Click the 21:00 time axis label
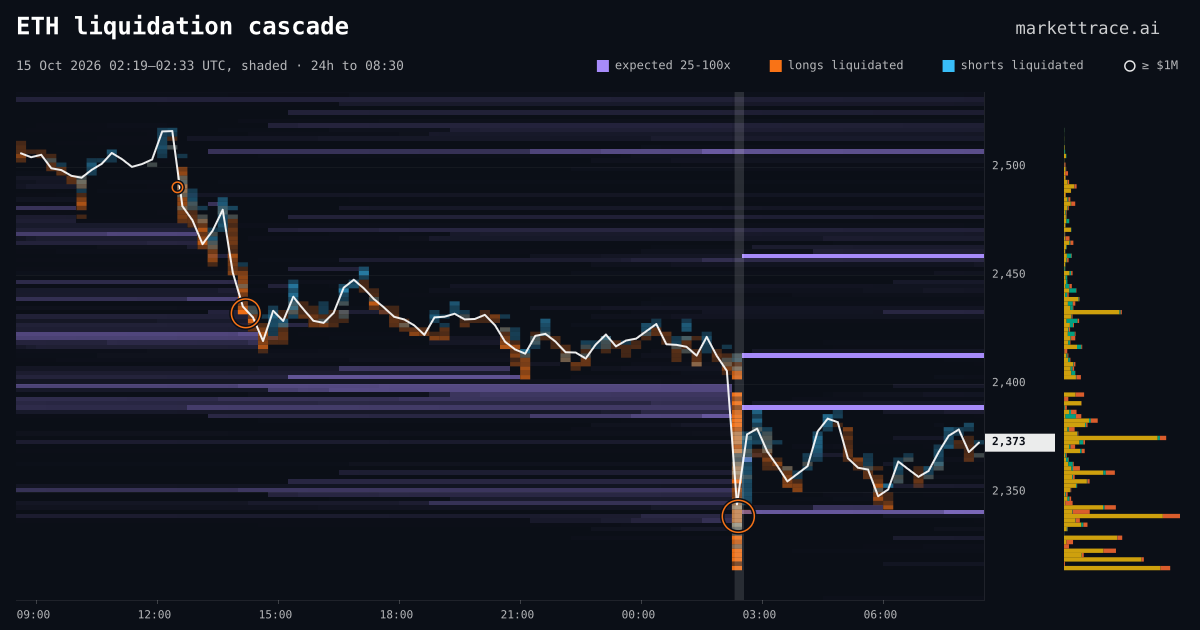Image resolution: width=1200 pixels, height=630 pixels. [x=517, y=615]
